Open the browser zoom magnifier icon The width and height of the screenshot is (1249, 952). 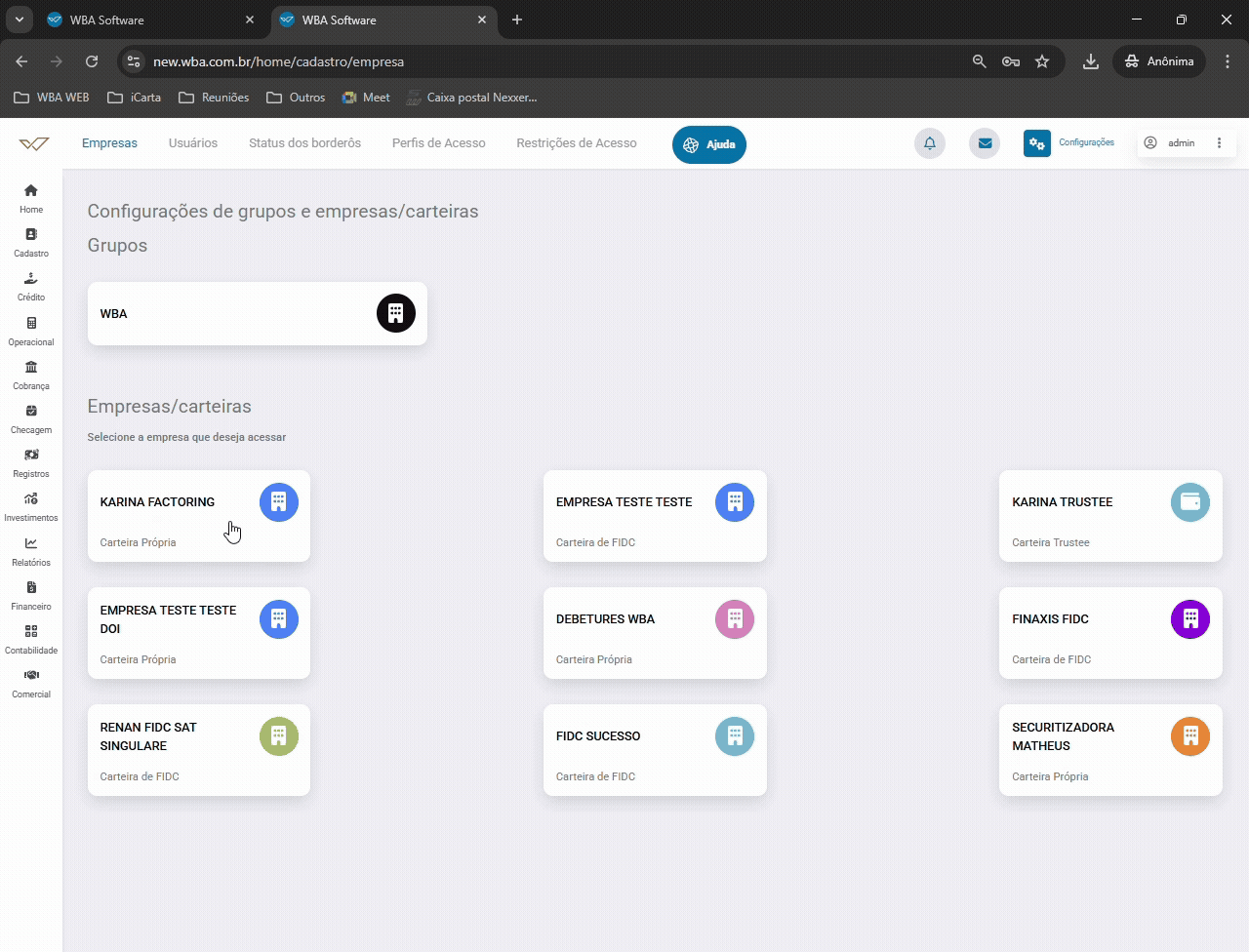(980, 61)
